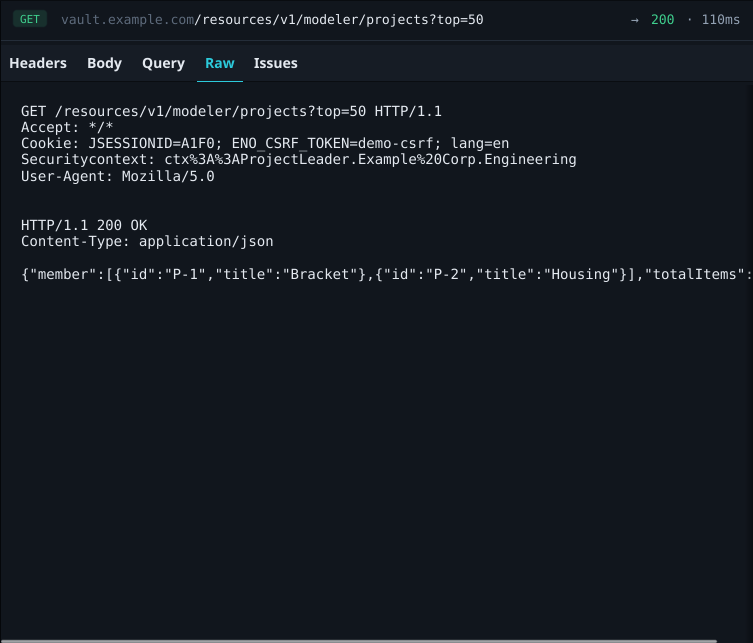Click the Content-Type application/json line
This screenshot has height=643, width=753.
click(x=147, y=241)
